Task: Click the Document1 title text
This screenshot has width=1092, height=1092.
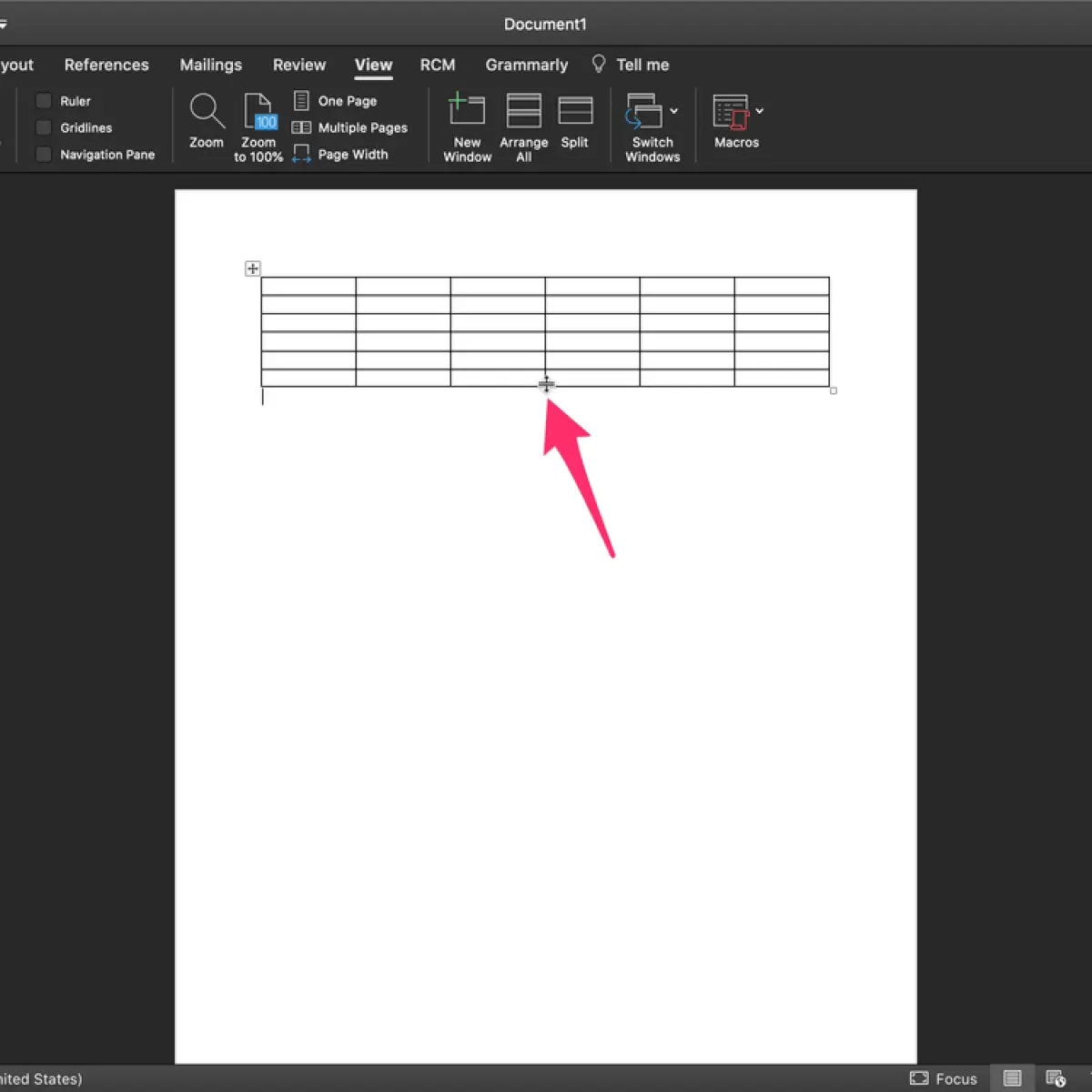Action: [545, 24]
